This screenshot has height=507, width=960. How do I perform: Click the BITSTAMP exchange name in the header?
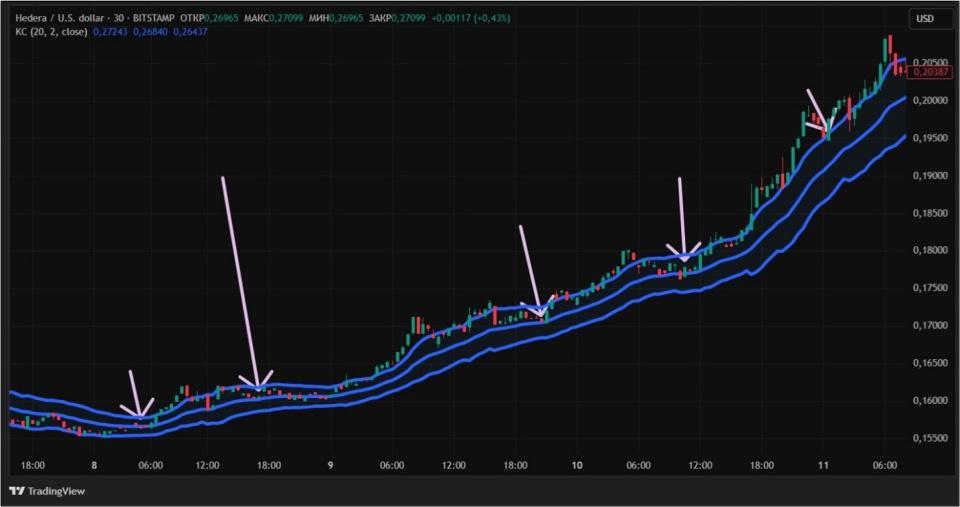(x=153, y=19)
